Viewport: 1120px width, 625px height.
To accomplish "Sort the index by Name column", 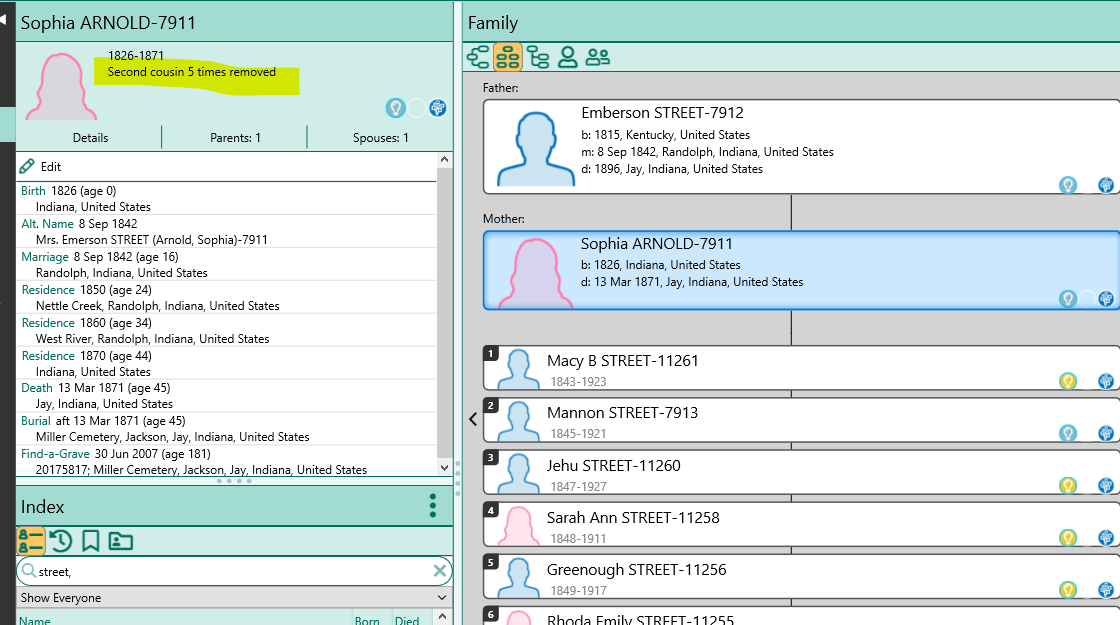I will click(x=35, y=620).
